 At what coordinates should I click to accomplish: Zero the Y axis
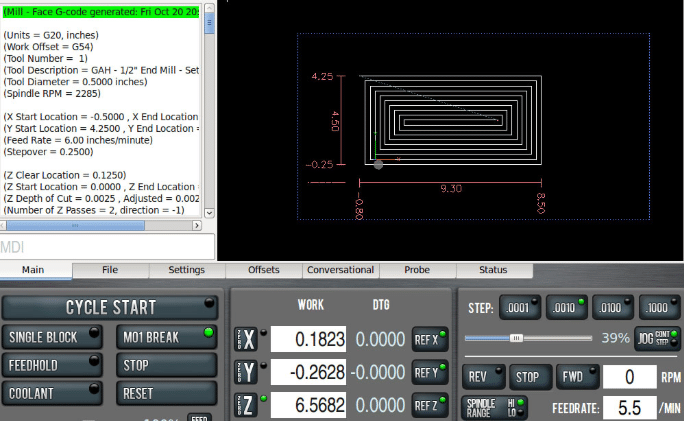tap(246, 372)
